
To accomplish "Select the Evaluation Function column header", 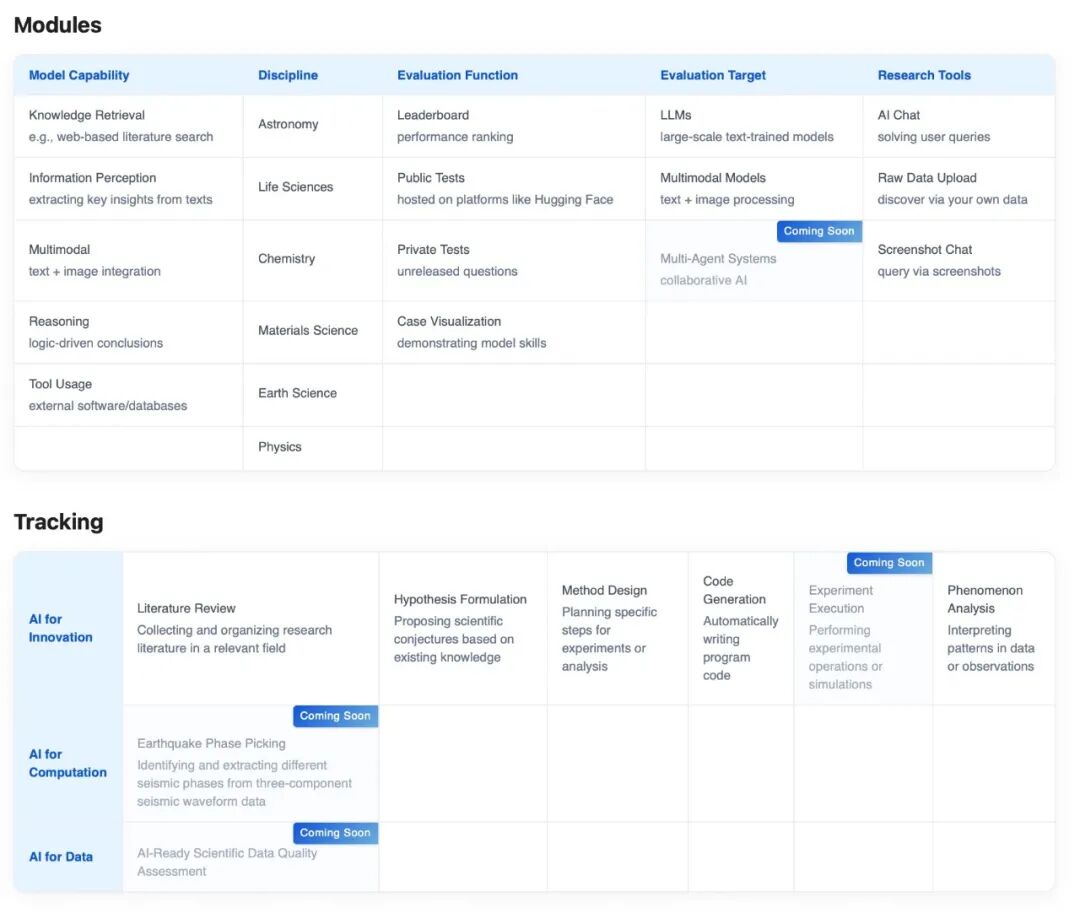I will tap(457, 75).
